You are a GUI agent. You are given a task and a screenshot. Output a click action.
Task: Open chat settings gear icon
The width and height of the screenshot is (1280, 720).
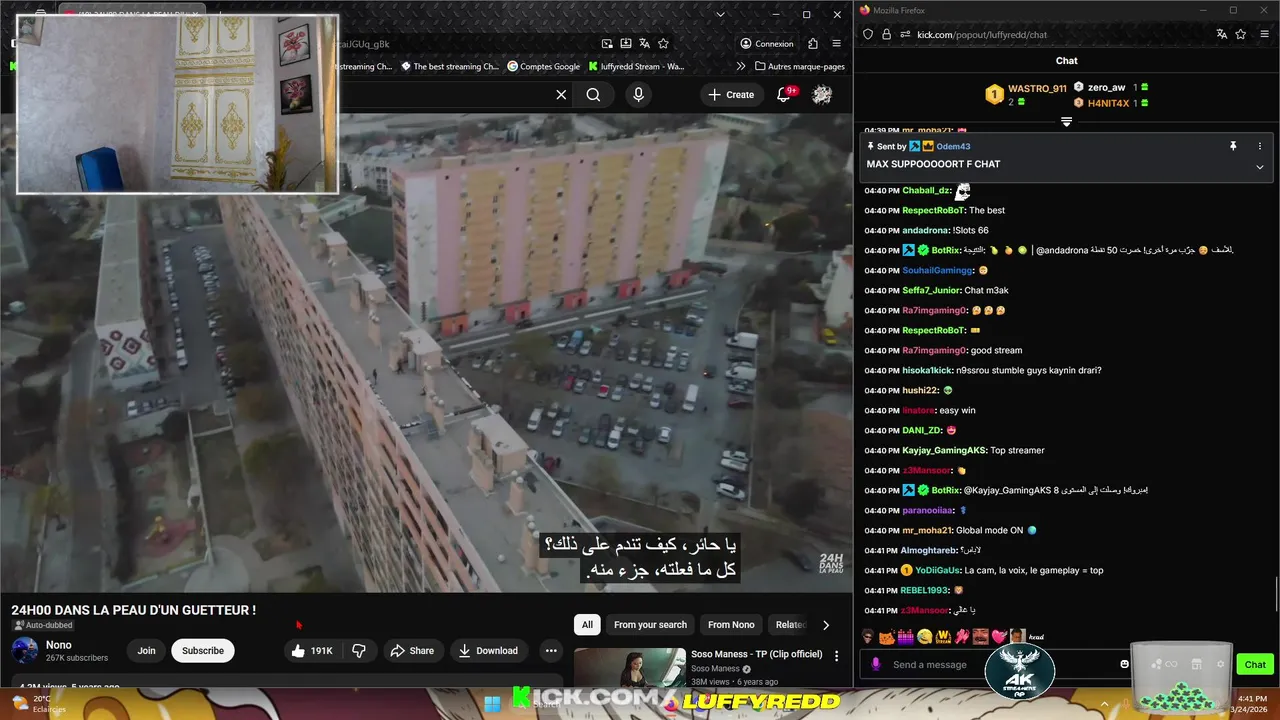coord(1220,664)
